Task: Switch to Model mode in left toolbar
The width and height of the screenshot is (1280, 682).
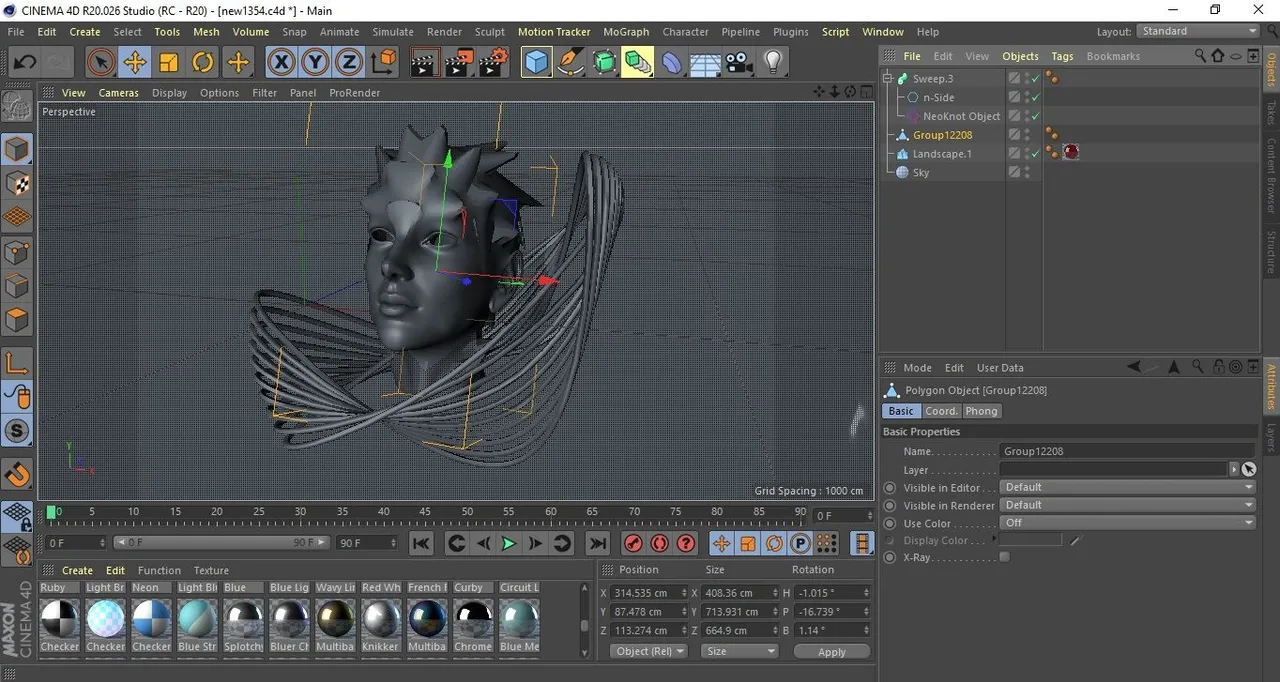Action: [x=17, y=150]
